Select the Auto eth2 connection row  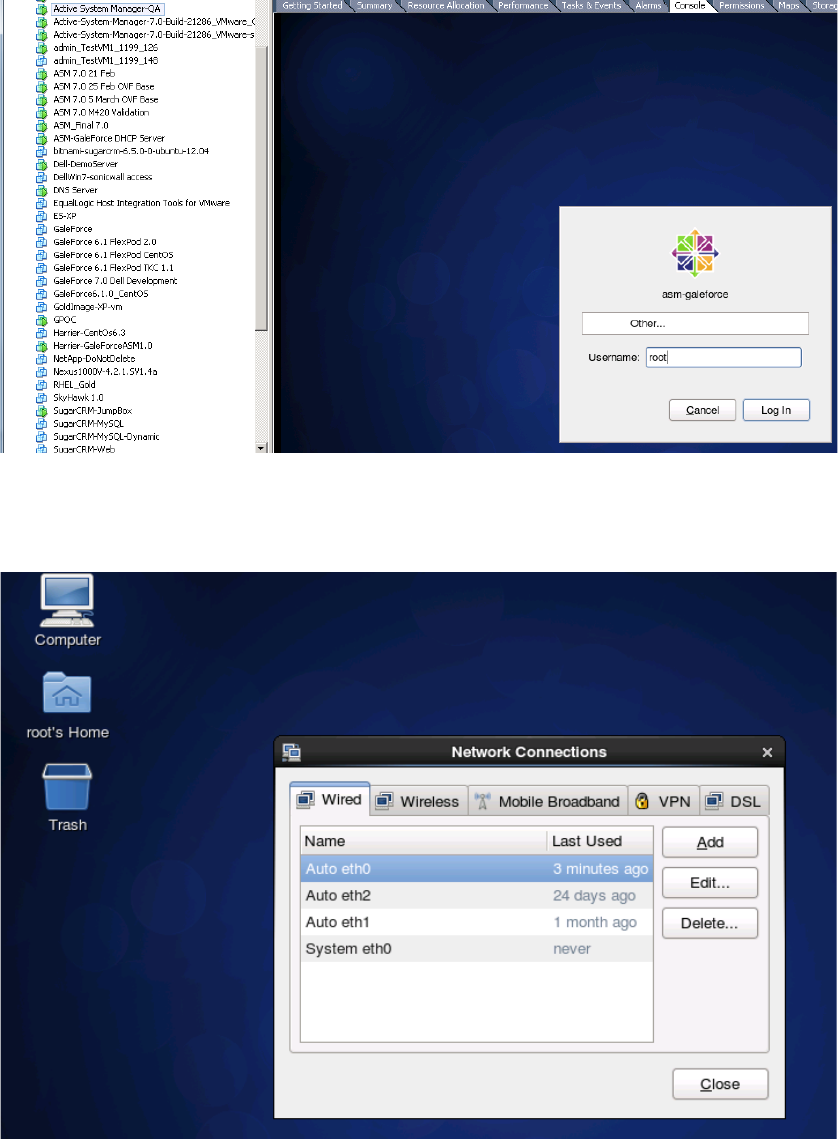[476, 896]
